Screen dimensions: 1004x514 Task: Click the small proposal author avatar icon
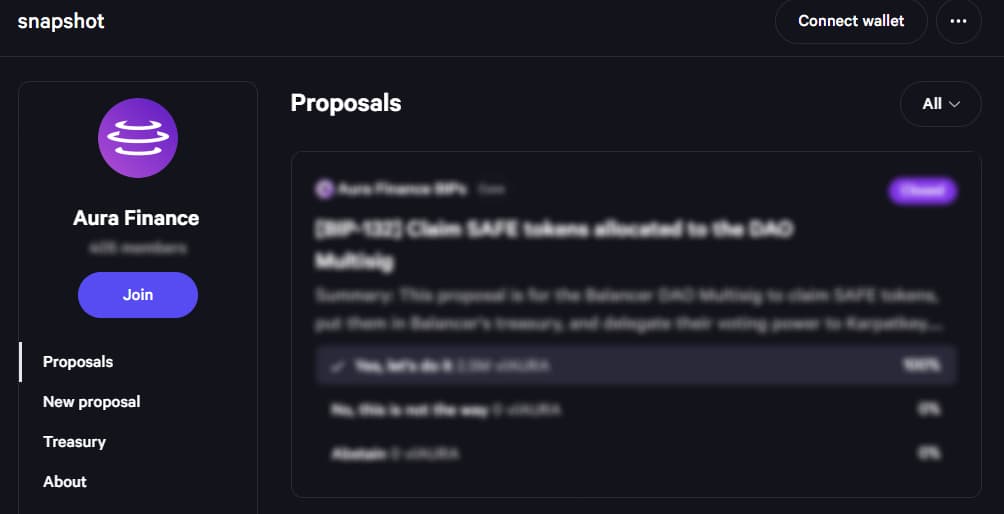click(324, 188)
